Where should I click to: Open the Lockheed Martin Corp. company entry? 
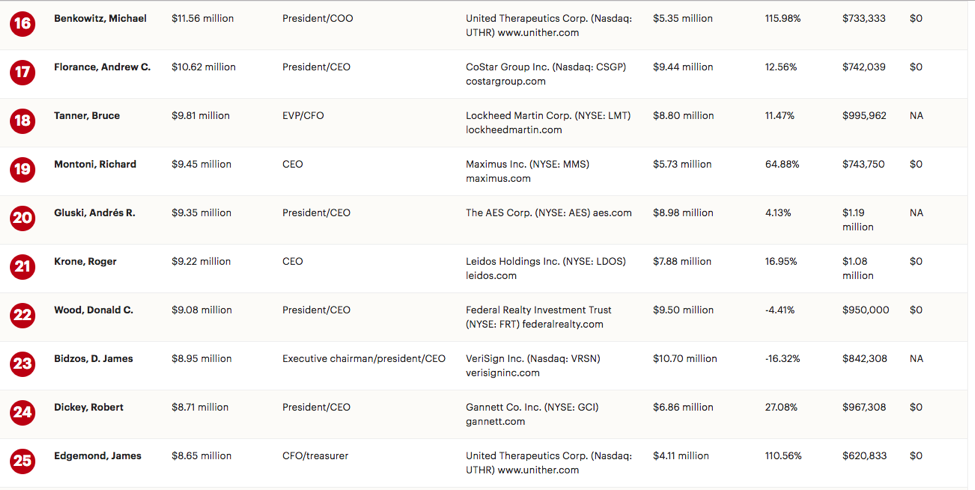click(548, 122)
